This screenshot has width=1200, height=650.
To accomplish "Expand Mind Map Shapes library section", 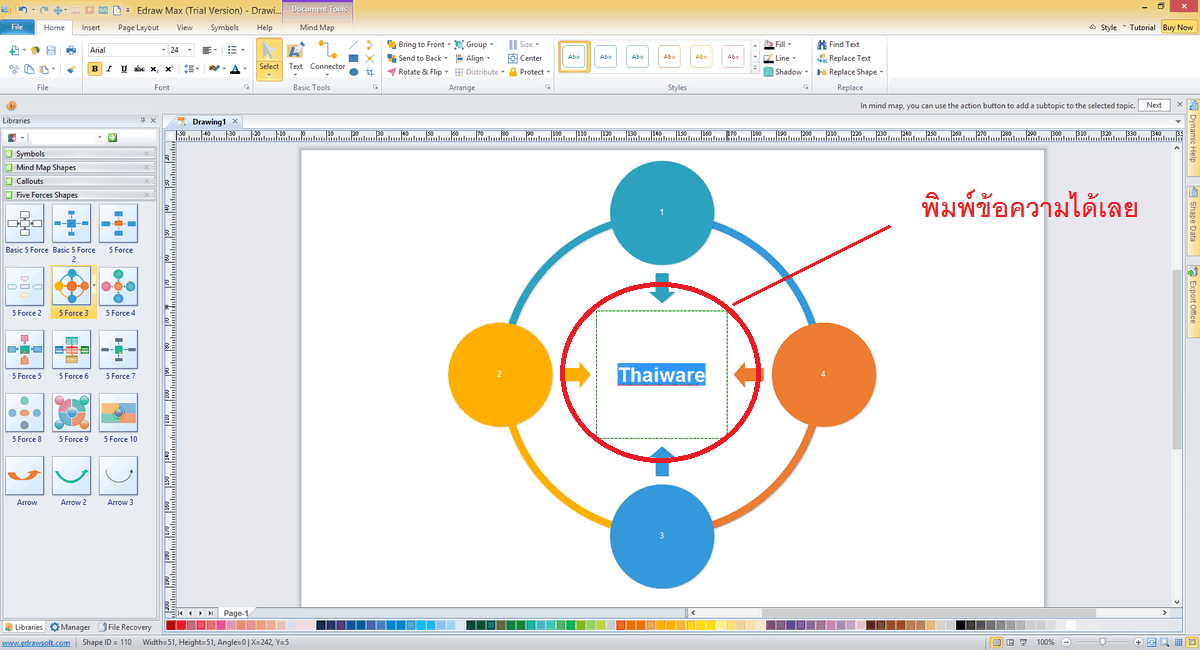I will 80,168.
